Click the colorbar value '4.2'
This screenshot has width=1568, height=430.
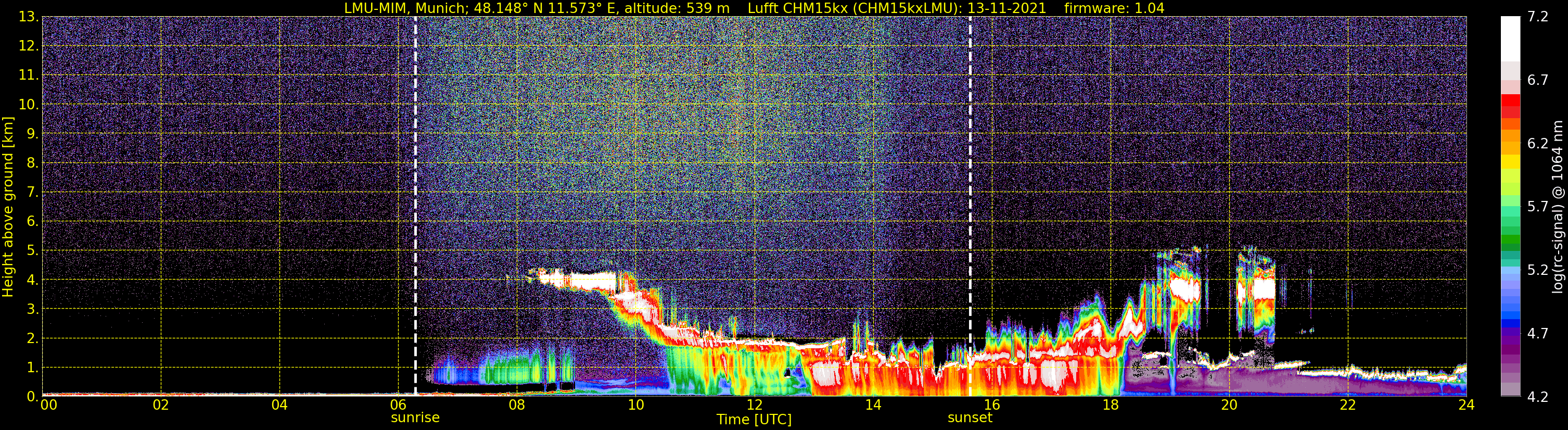[x=1538, y=397]
